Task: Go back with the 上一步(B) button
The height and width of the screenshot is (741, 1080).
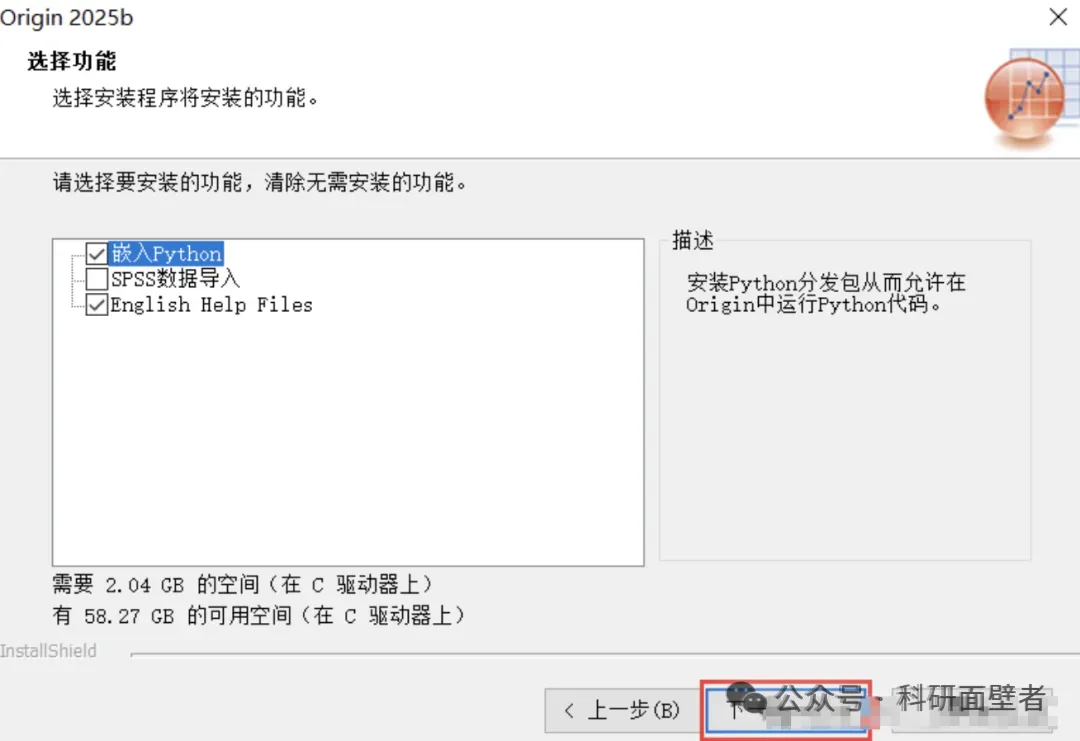Action: click(624, 710)
